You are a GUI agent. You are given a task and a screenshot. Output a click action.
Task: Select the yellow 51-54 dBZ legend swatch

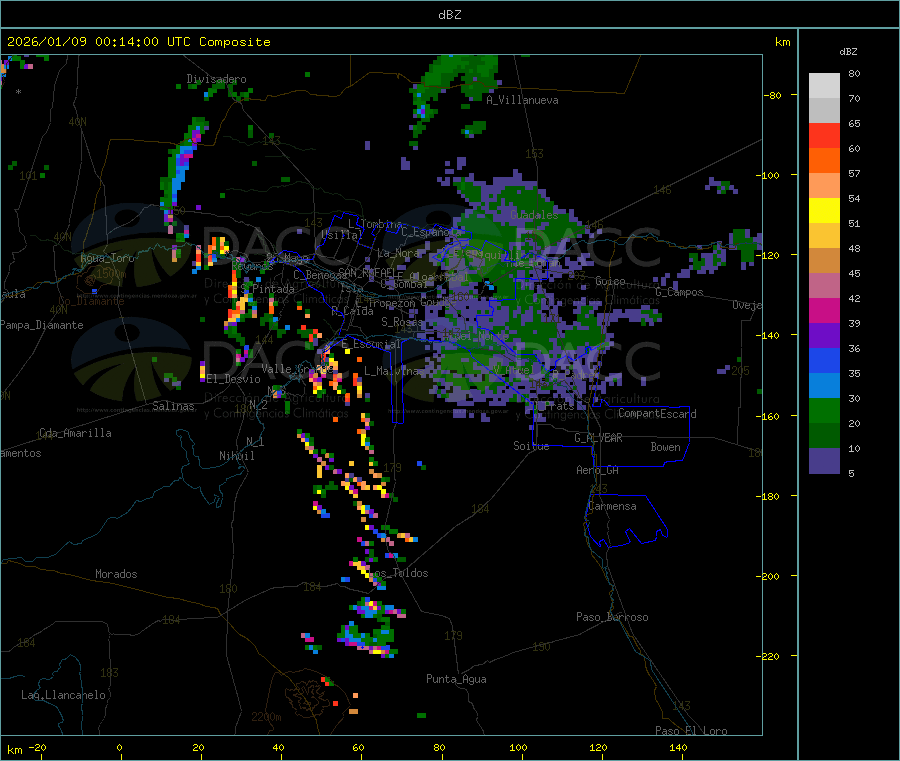824,211
